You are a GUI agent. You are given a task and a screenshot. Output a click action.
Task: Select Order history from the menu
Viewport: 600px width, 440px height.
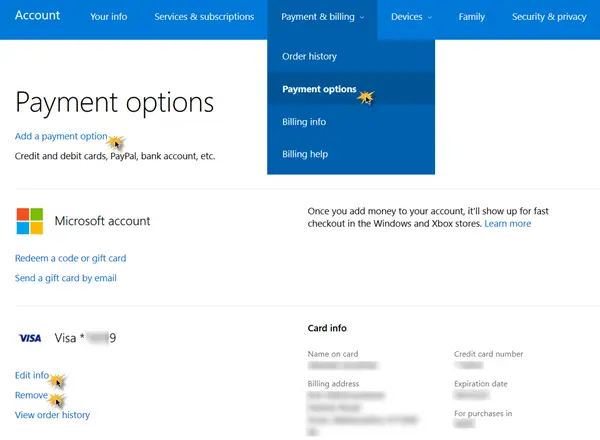[310, 57]
